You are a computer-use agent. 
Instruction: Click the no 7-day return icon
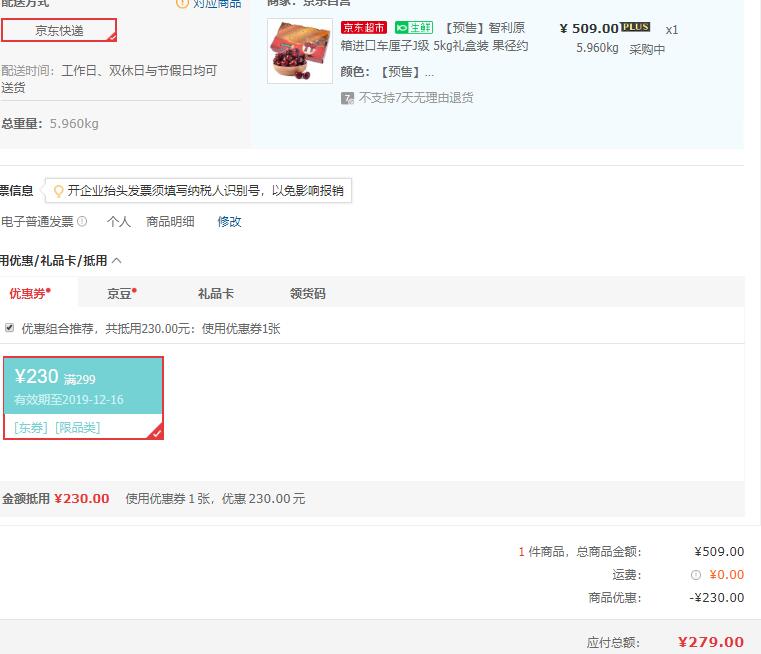click(x=347, y=98)
